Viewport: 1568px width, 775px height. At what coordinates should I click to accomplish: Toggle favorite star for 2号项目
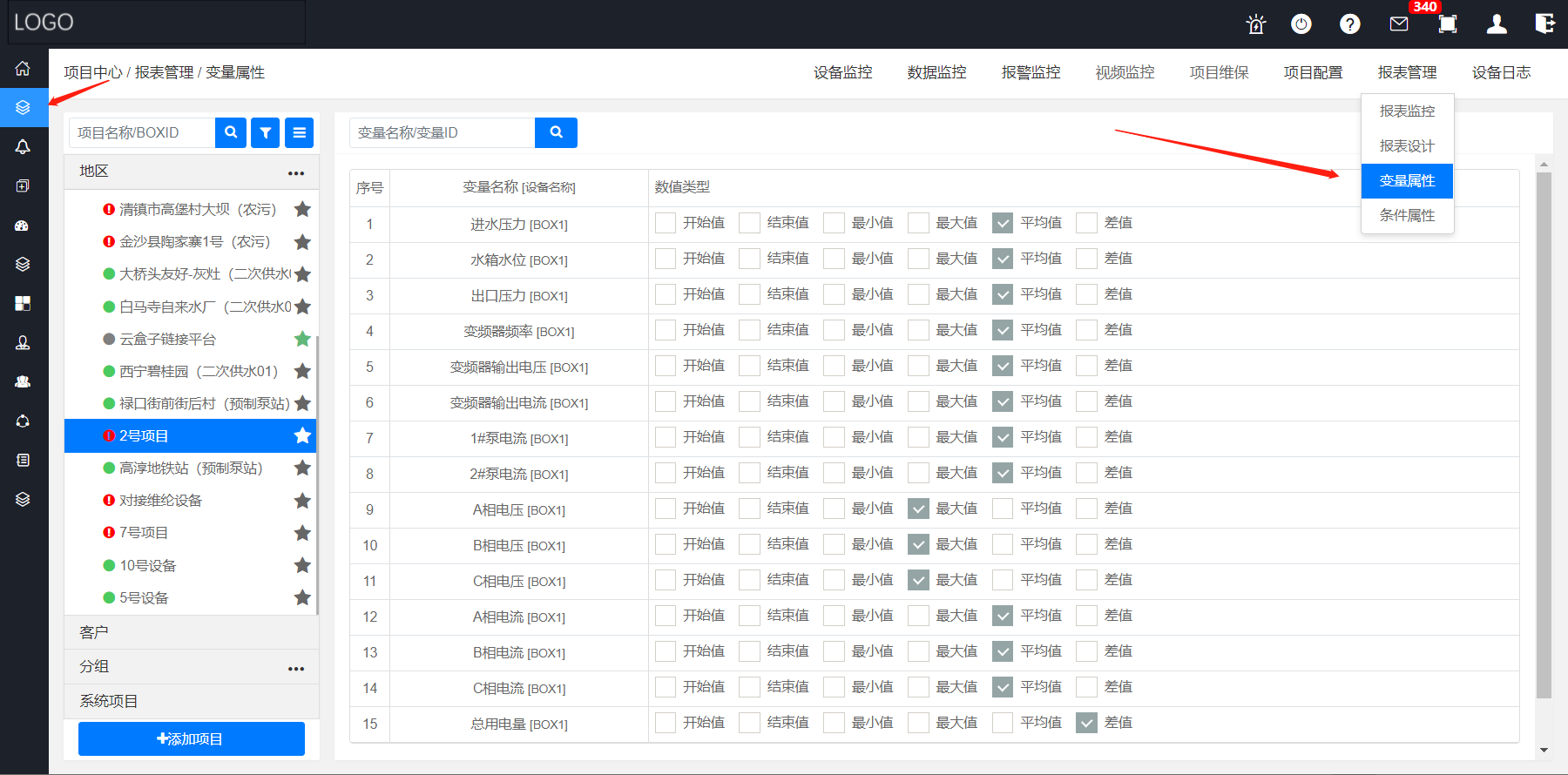click(302, 435)
